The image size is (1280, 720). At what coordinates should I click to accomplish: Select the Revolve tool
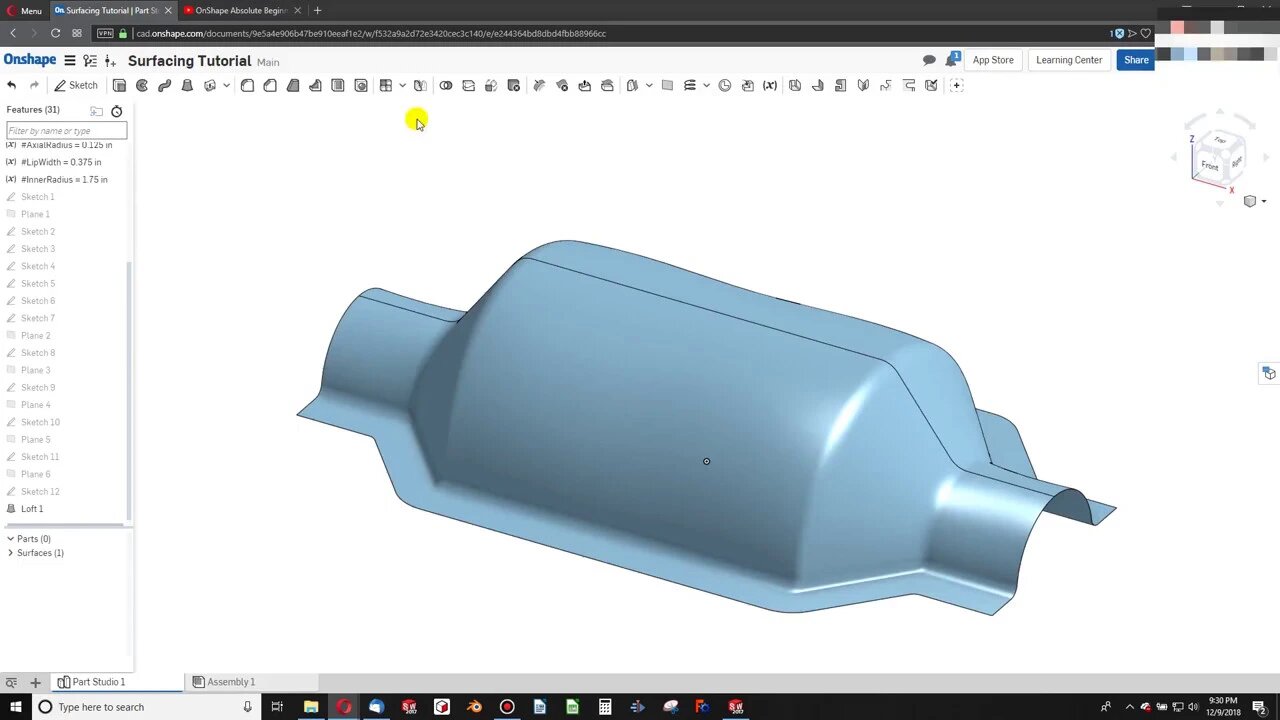[142, 85]
